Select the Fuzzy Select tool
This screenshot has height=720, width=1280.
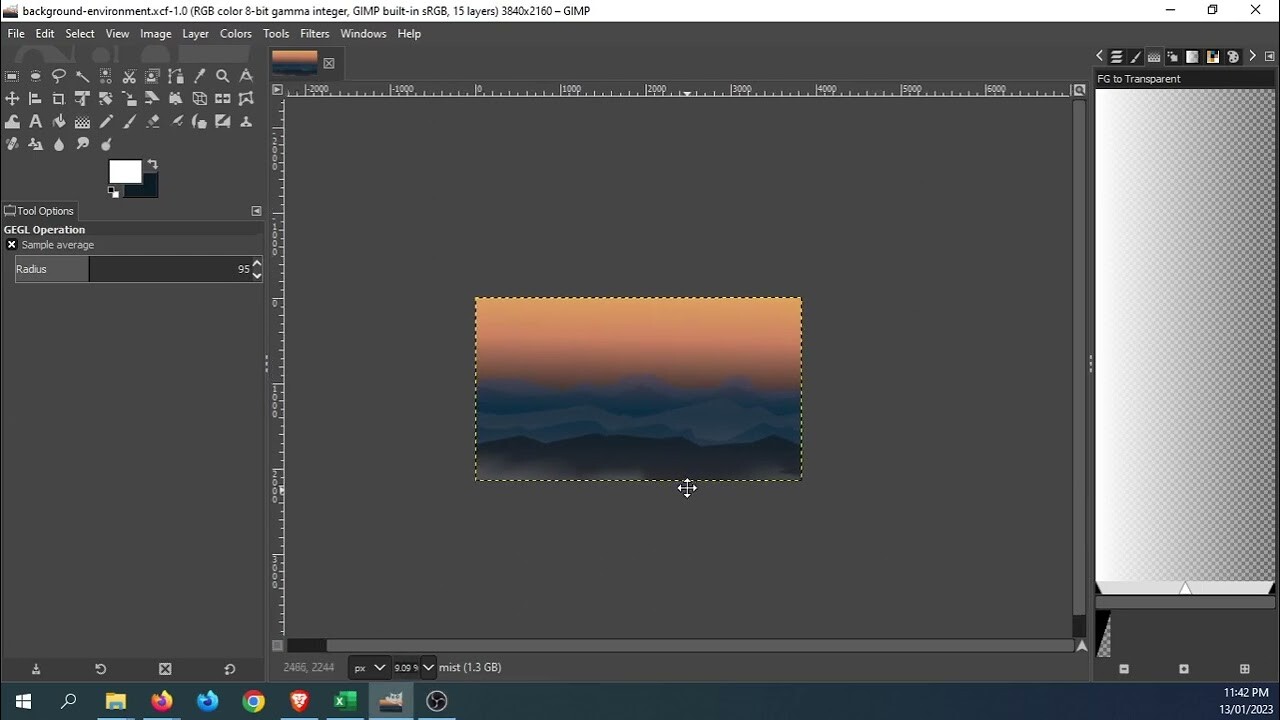(83, 76)
